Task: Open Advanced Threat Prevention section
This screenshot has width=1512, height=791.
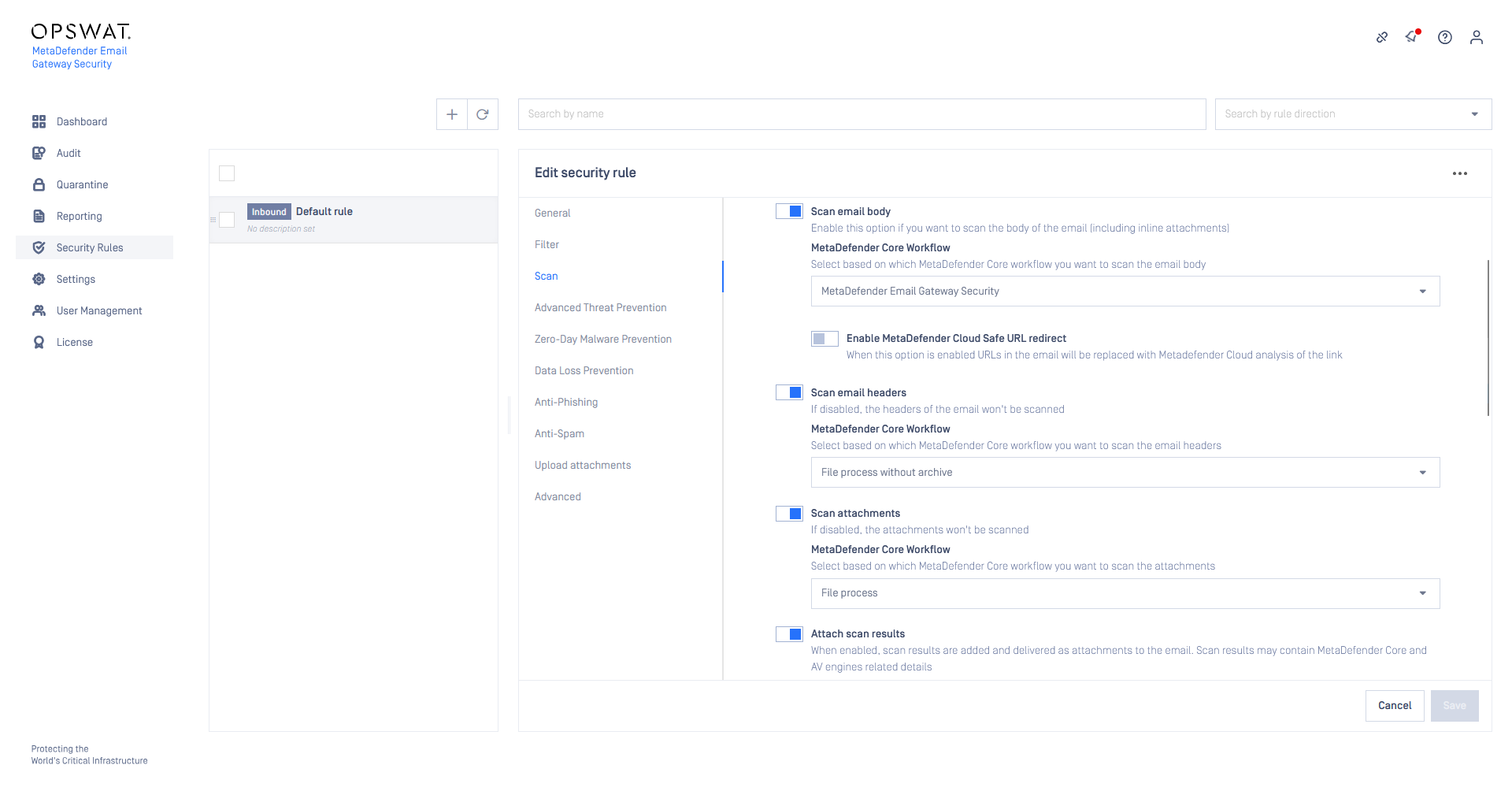Action: point(600,307)
